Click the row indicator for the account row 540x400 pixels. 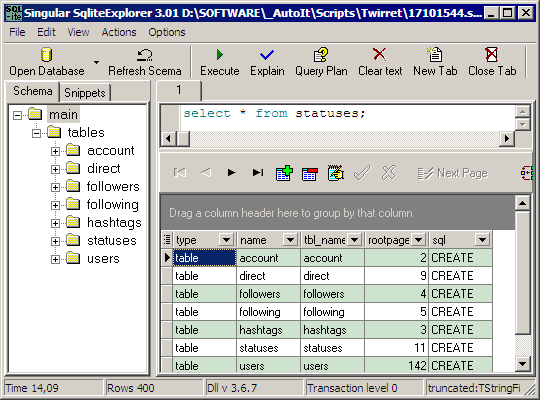click(x=167, y=258)
